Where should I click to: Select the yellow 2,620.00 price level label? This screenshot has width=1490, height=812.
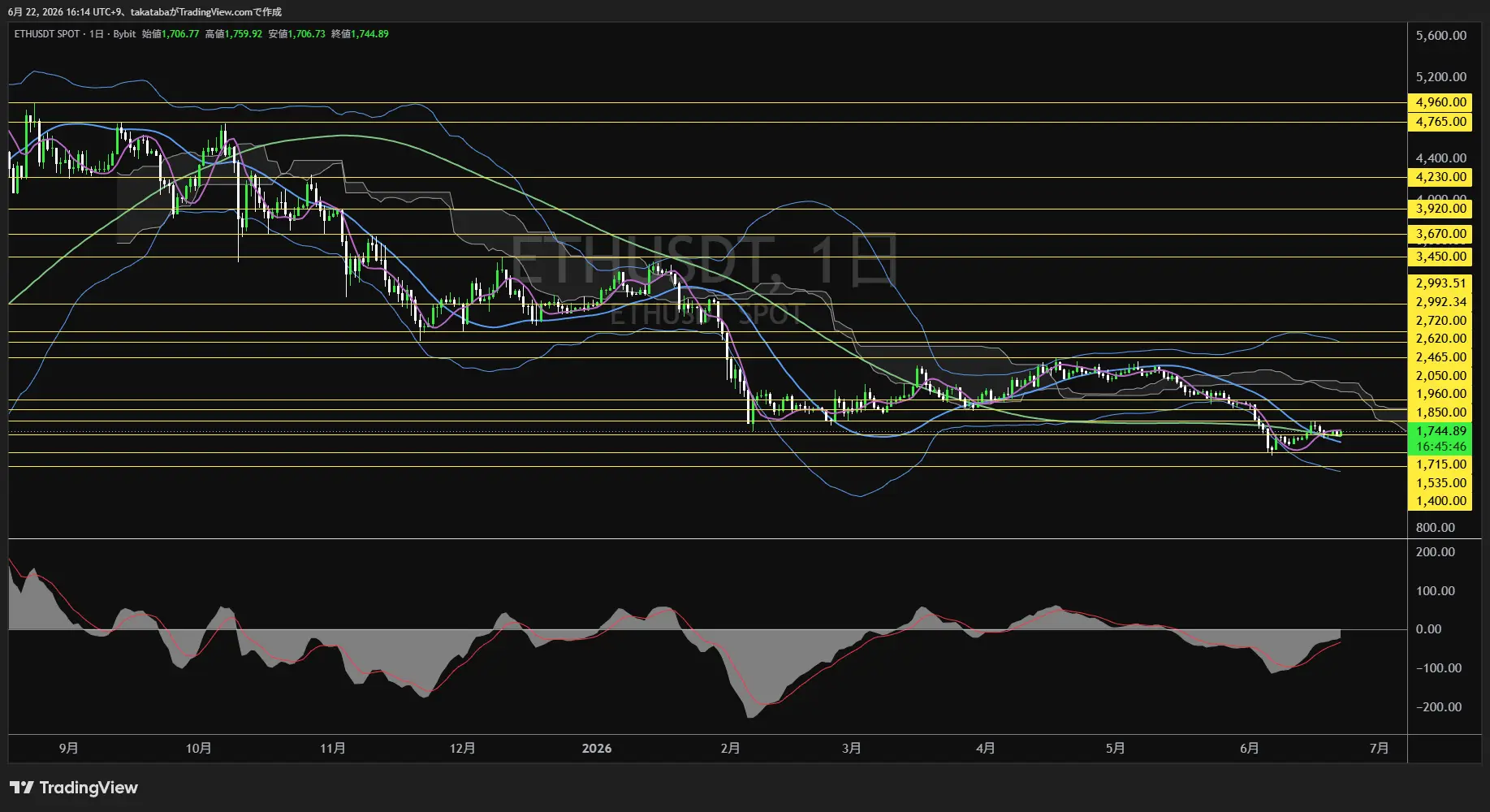[x=1441, y=339]
